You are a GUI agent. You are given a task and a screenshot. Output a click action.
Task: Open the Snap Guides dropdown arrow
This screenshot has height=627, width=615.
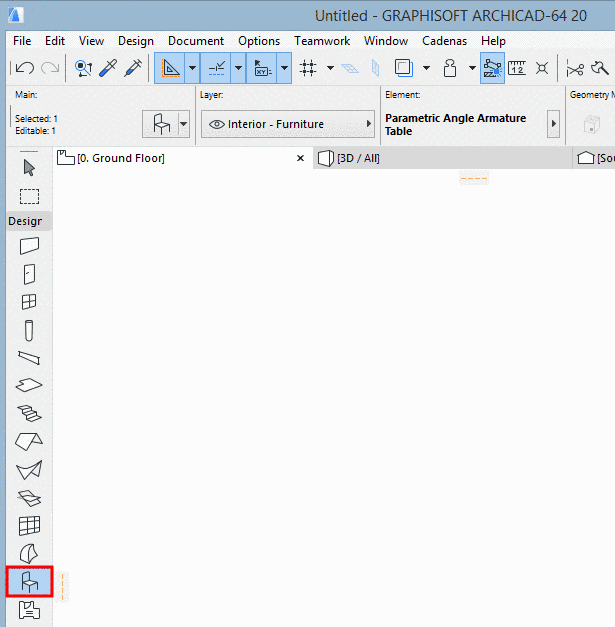[x=238, y=68]
